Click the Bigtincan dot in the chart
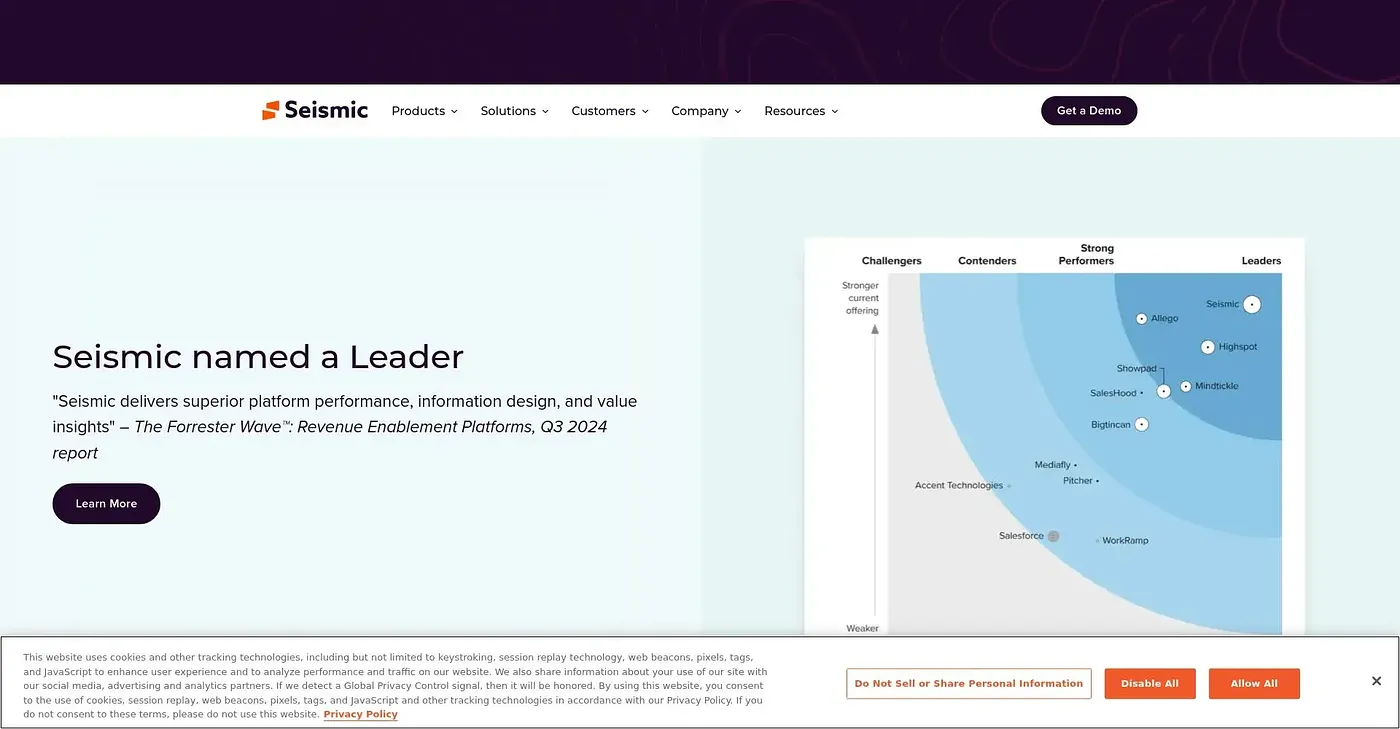Screen dimensions: 1400x729 (x=1142, y=424)
